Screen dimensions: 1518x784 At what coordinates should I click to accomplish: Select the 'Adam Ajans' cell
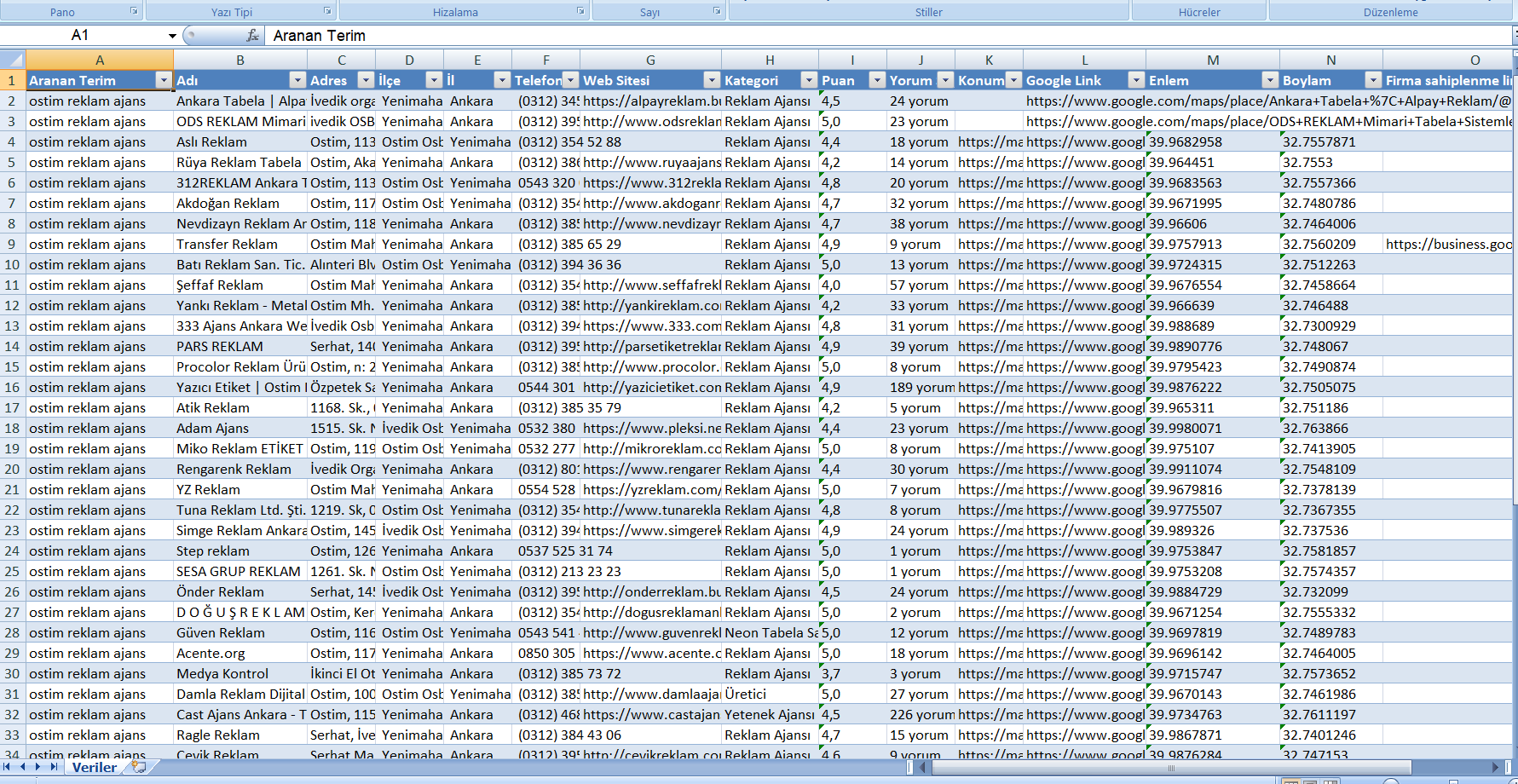pos(240,428)
